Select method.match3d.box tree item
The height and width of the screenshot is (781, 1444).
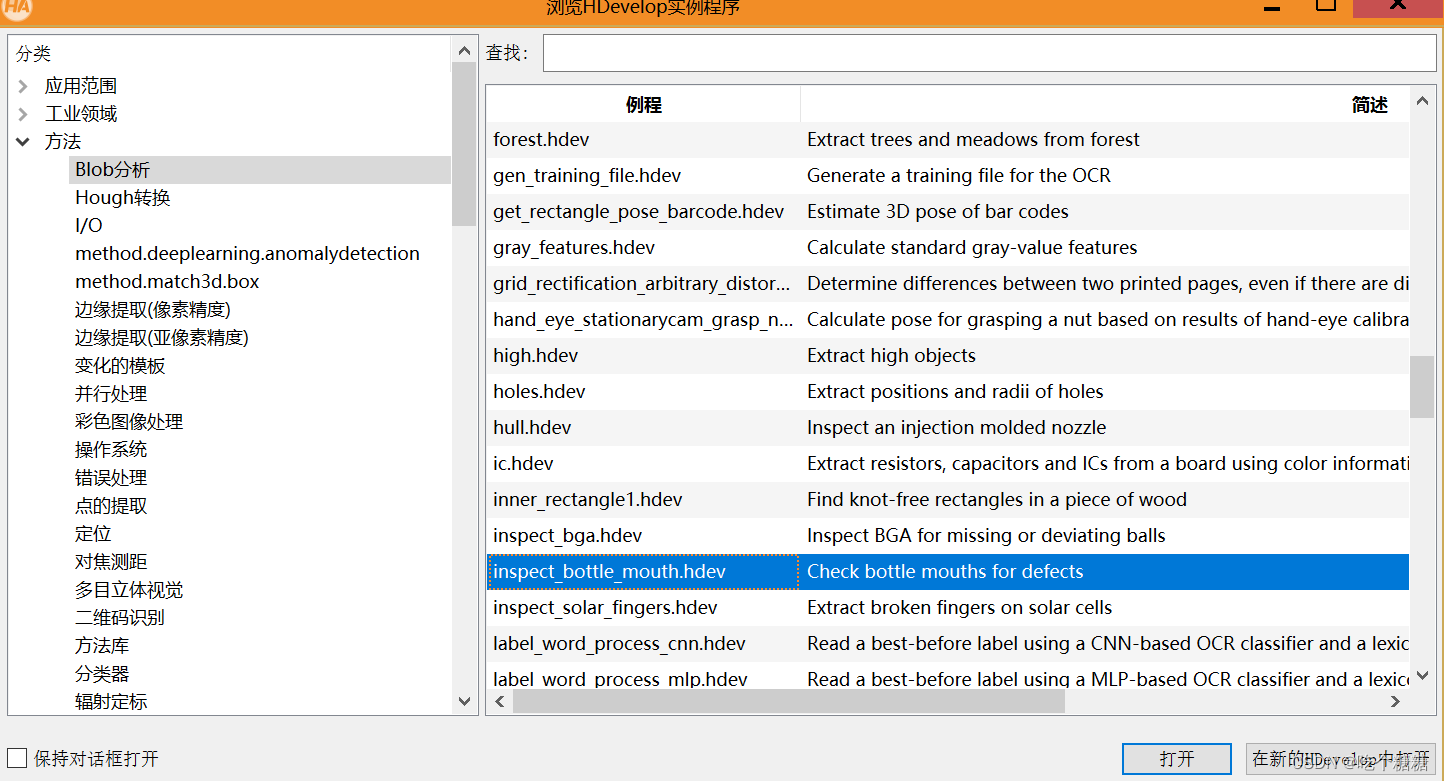pyautogui.click(x=167, y=282)
